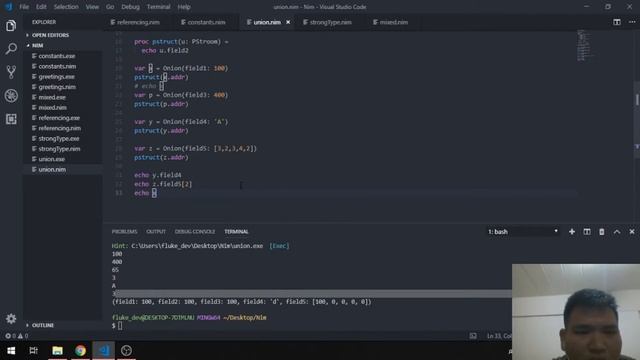Viewport: 640px width, 360px height.
Task: Open the Debug view in activity bar
Action: pyautogui.click(x=11, y=96)
